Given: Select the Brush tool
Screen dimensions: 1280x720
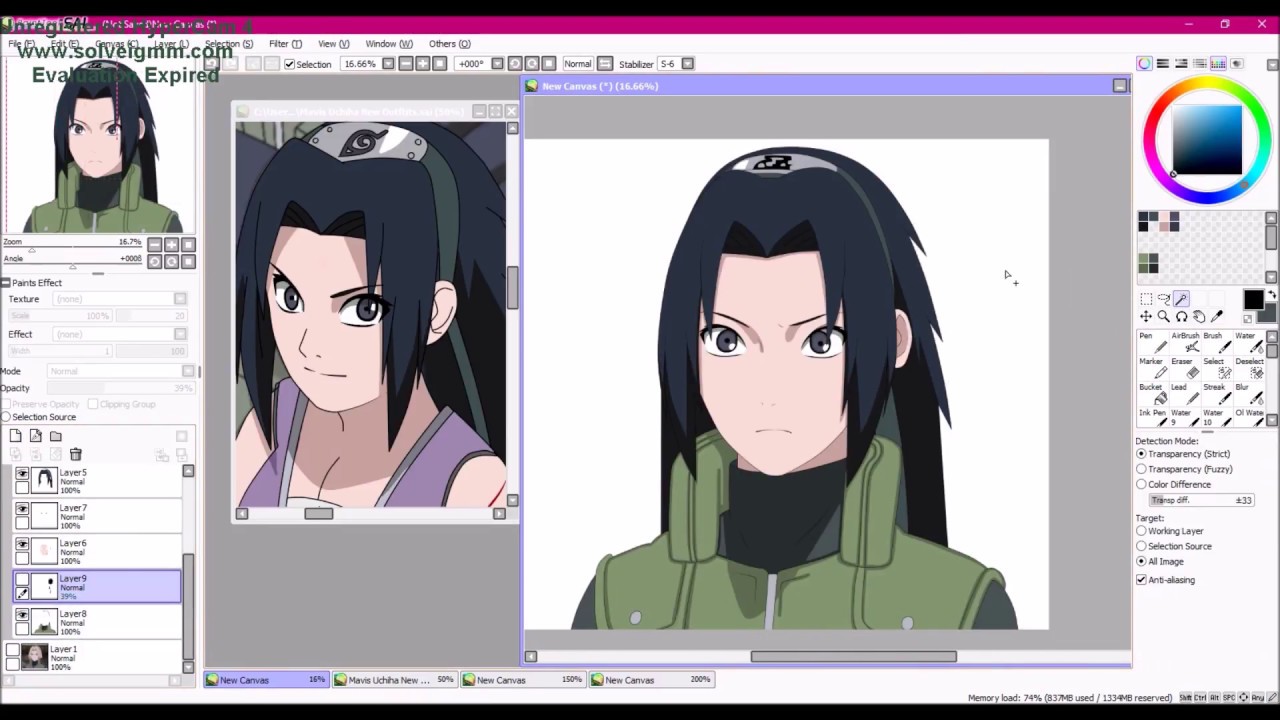Looking at the screenshot, I should [x=1215, y=343].
